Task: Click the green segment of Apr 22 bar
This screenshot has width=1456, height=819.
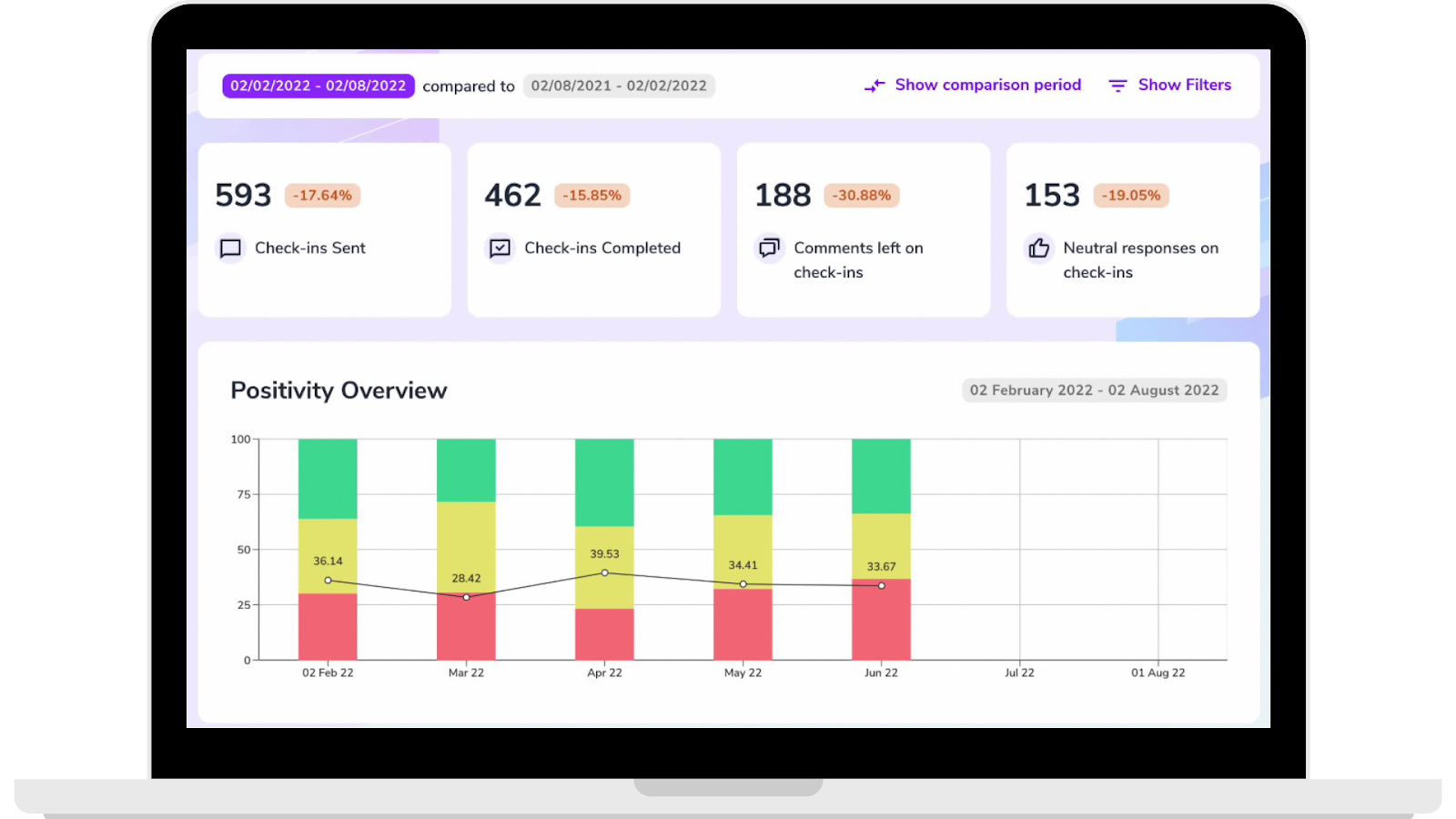Action: click(604, 482)
